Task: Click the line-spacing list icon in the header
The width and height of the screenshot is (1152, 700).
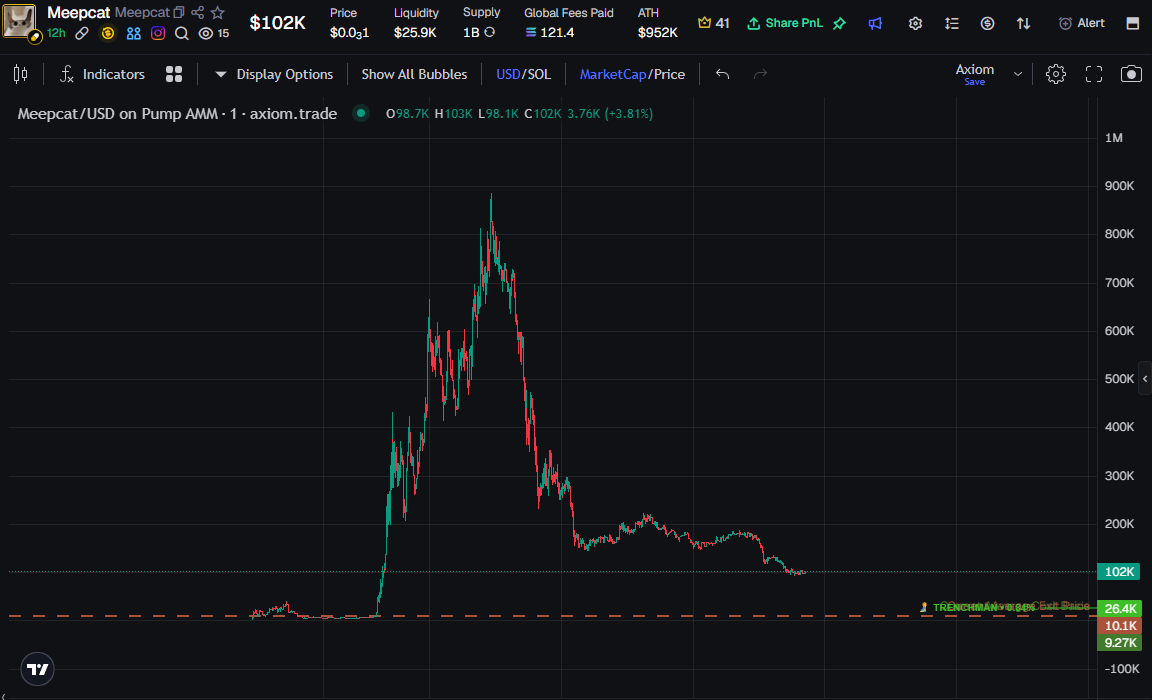Action: [951, 24]
